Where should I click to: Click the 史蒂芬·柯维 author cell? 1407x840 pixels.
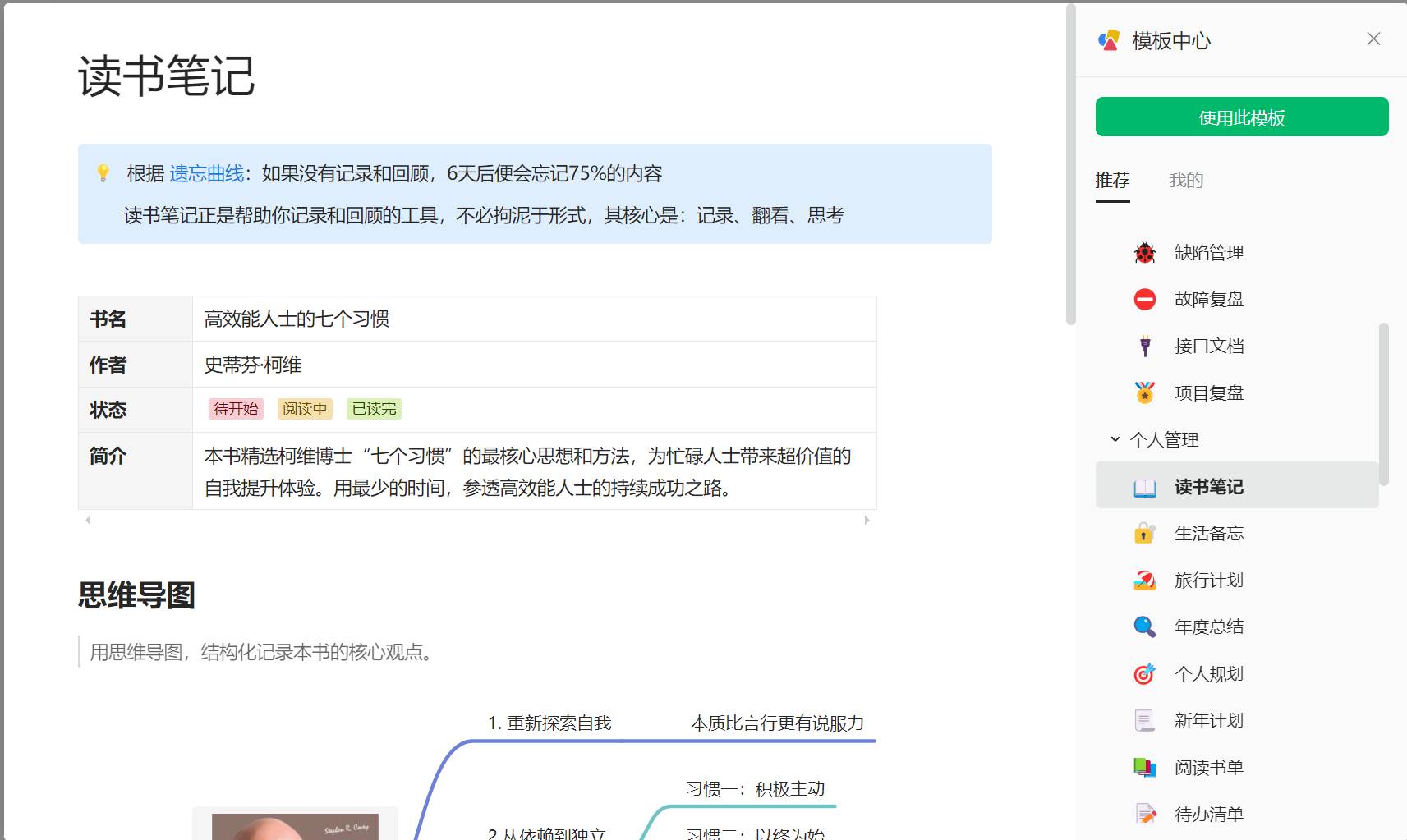point(535,364)
